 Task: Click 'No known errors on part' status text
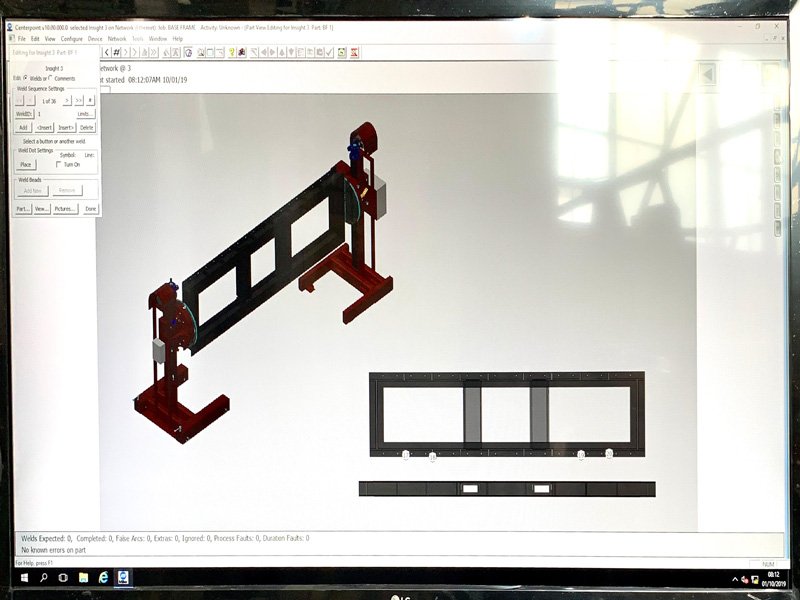[54, 550]
